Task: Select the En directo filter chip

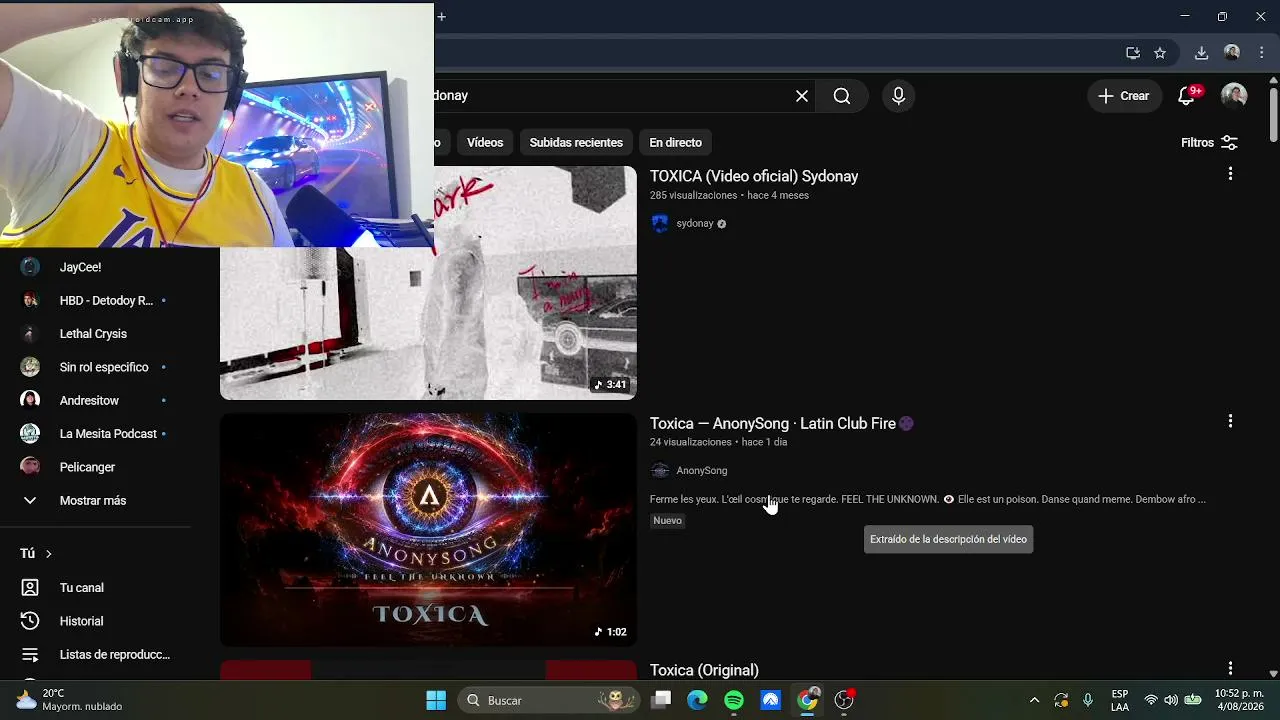Action: click(675, 143)
